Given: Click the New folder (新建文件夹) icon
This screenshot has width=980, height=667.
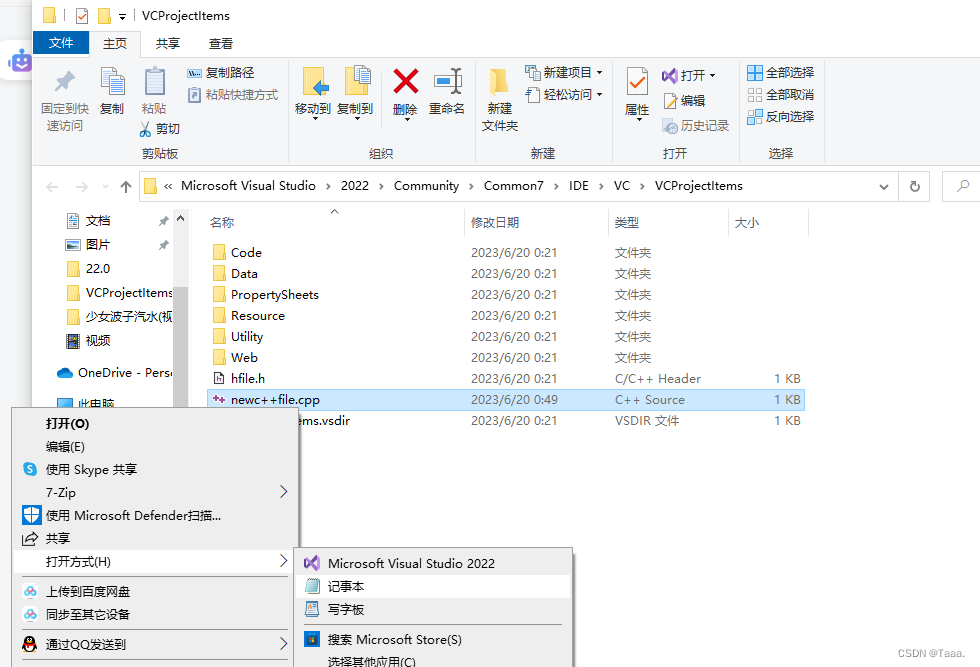Looking at the screenshot, I should (x=499, y=83).
